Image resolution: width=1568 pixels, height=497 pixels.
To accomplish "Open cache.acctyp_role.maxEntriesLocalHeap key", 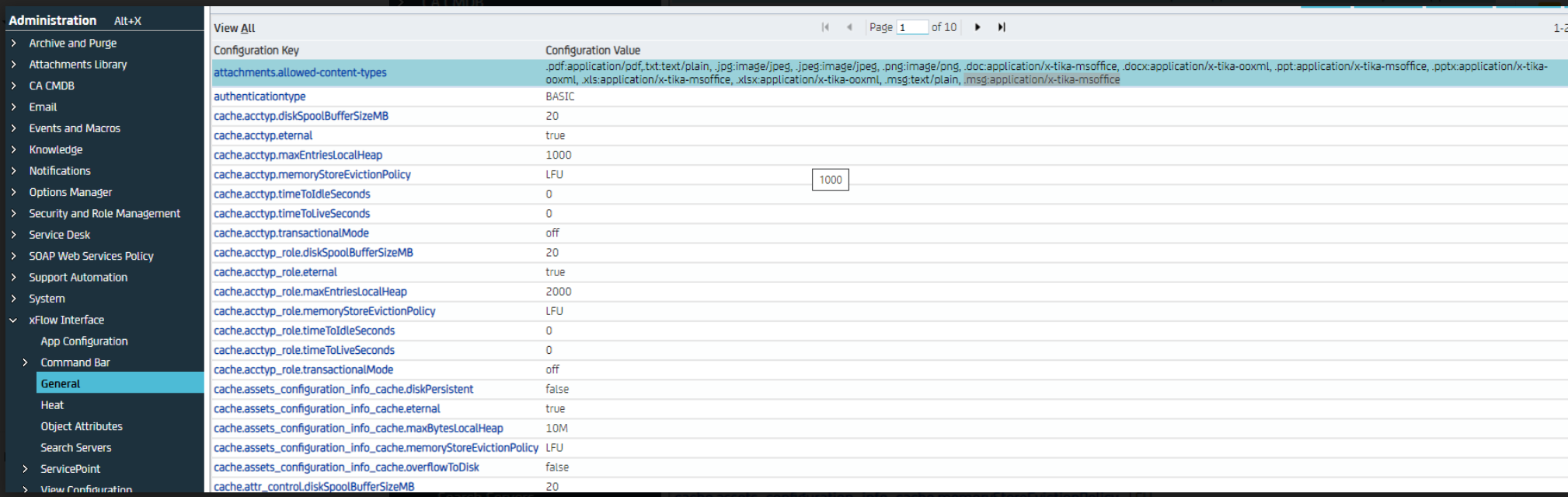I will pyautogui.click(x=310, y=292).
